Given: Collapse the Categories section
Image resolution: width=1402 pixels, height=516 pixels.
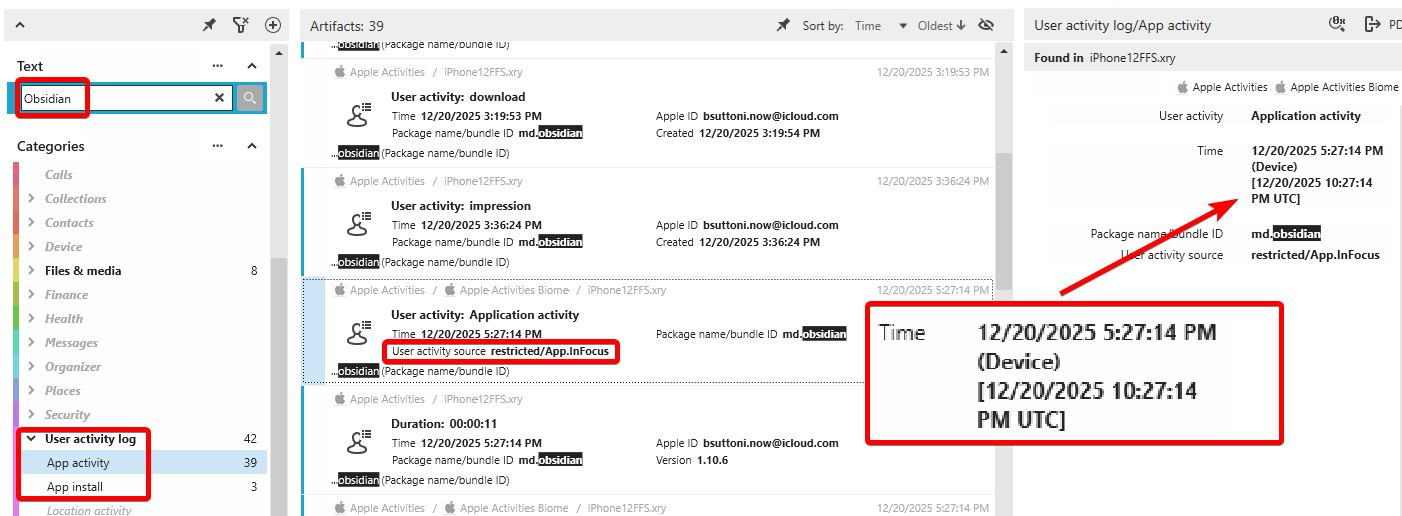Looking at the screenshot, I should pyautogui.click(x=252, y=146).
